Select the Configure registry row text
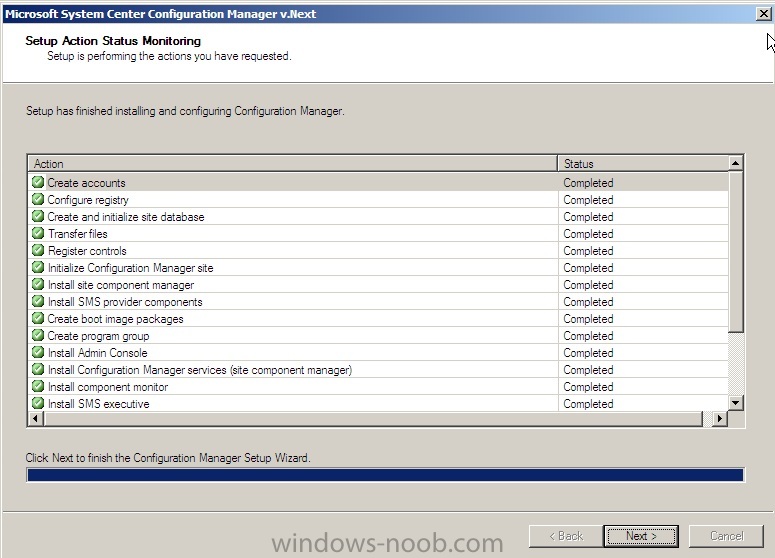The width and height of the screenshot is (775, 558). 87,200
